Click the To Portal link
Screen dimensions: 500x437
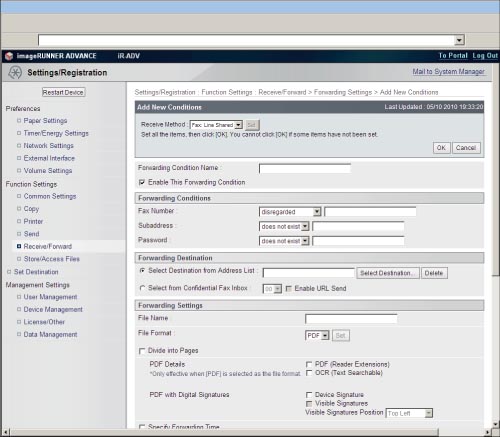[x=453, y=56]
